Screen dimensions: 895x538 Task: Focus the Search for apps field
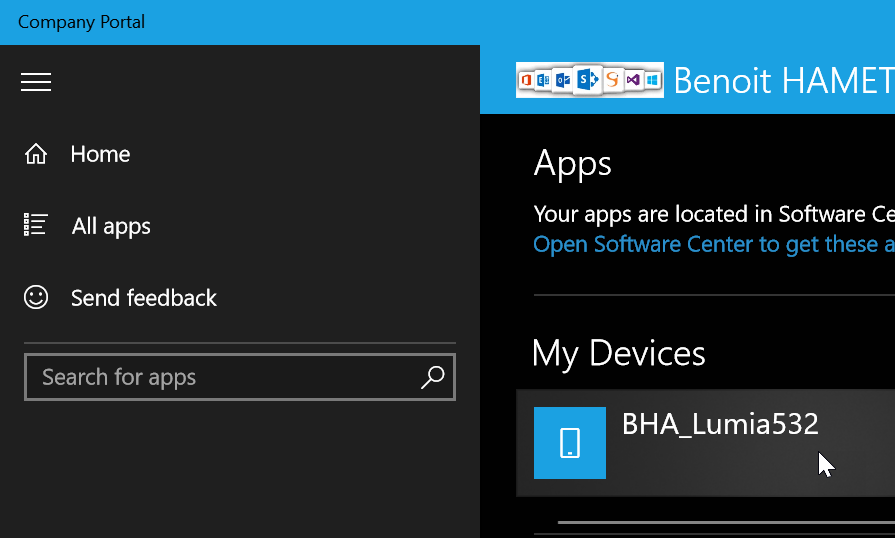coord(220,377)
